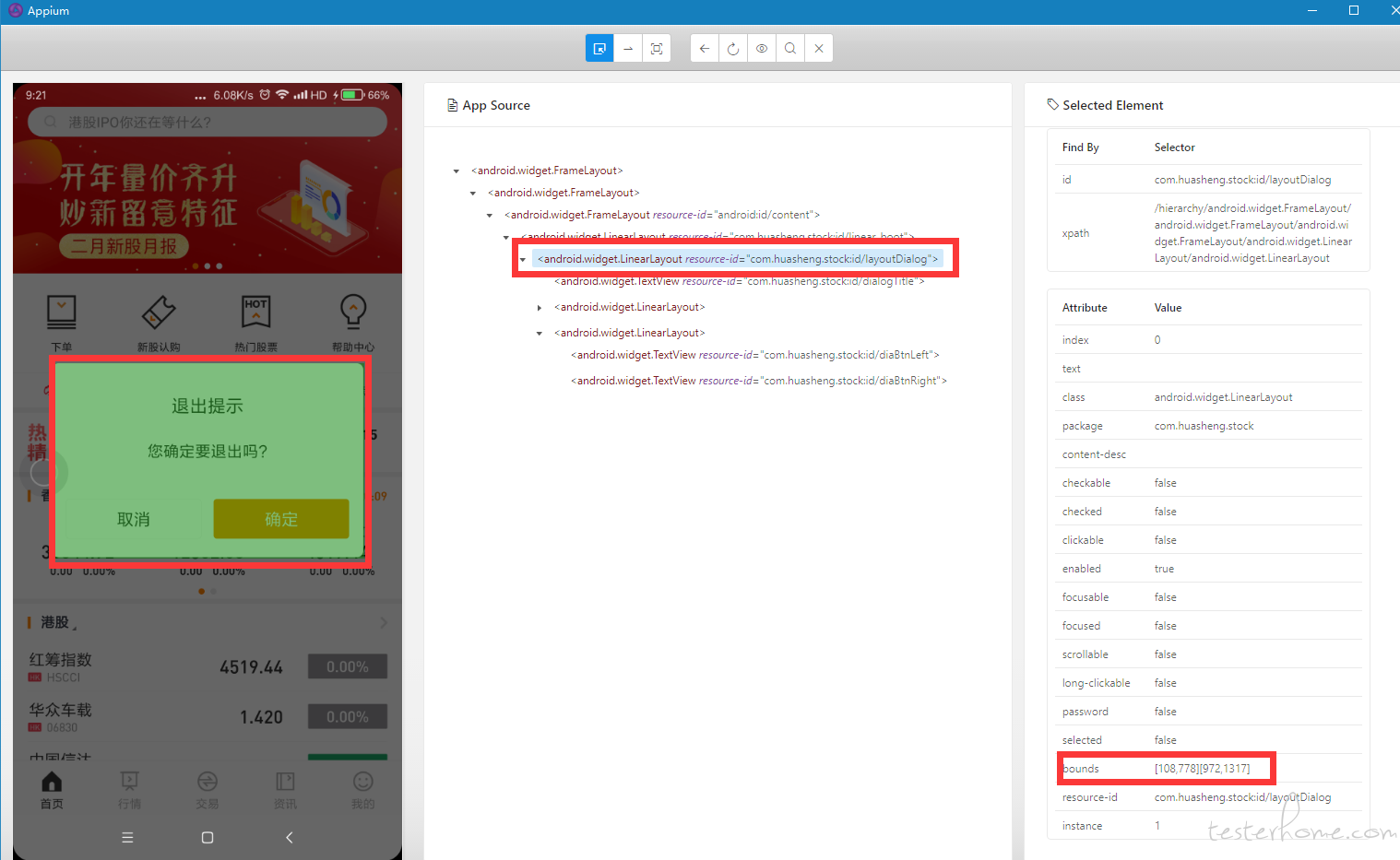Open the Search for element tool
Viewport: 1400px width, 860px height.
point(790,48)
